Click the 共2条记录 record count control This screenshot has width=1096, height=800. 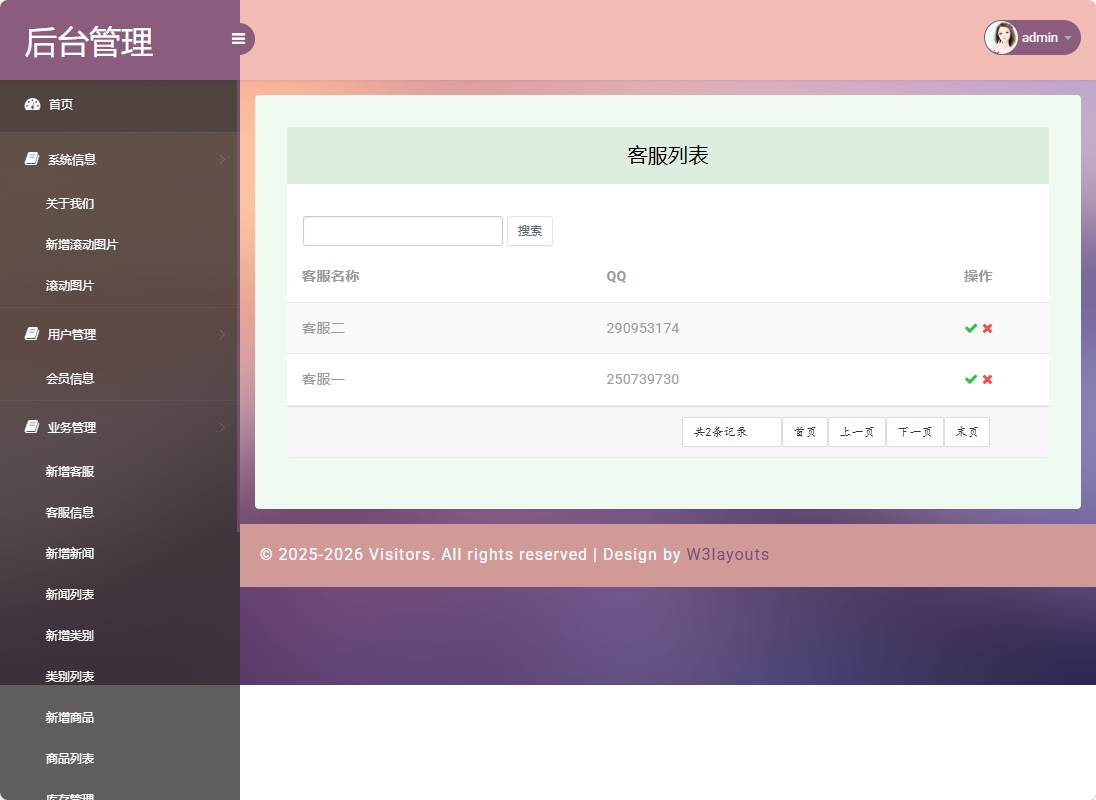(731, 431)
